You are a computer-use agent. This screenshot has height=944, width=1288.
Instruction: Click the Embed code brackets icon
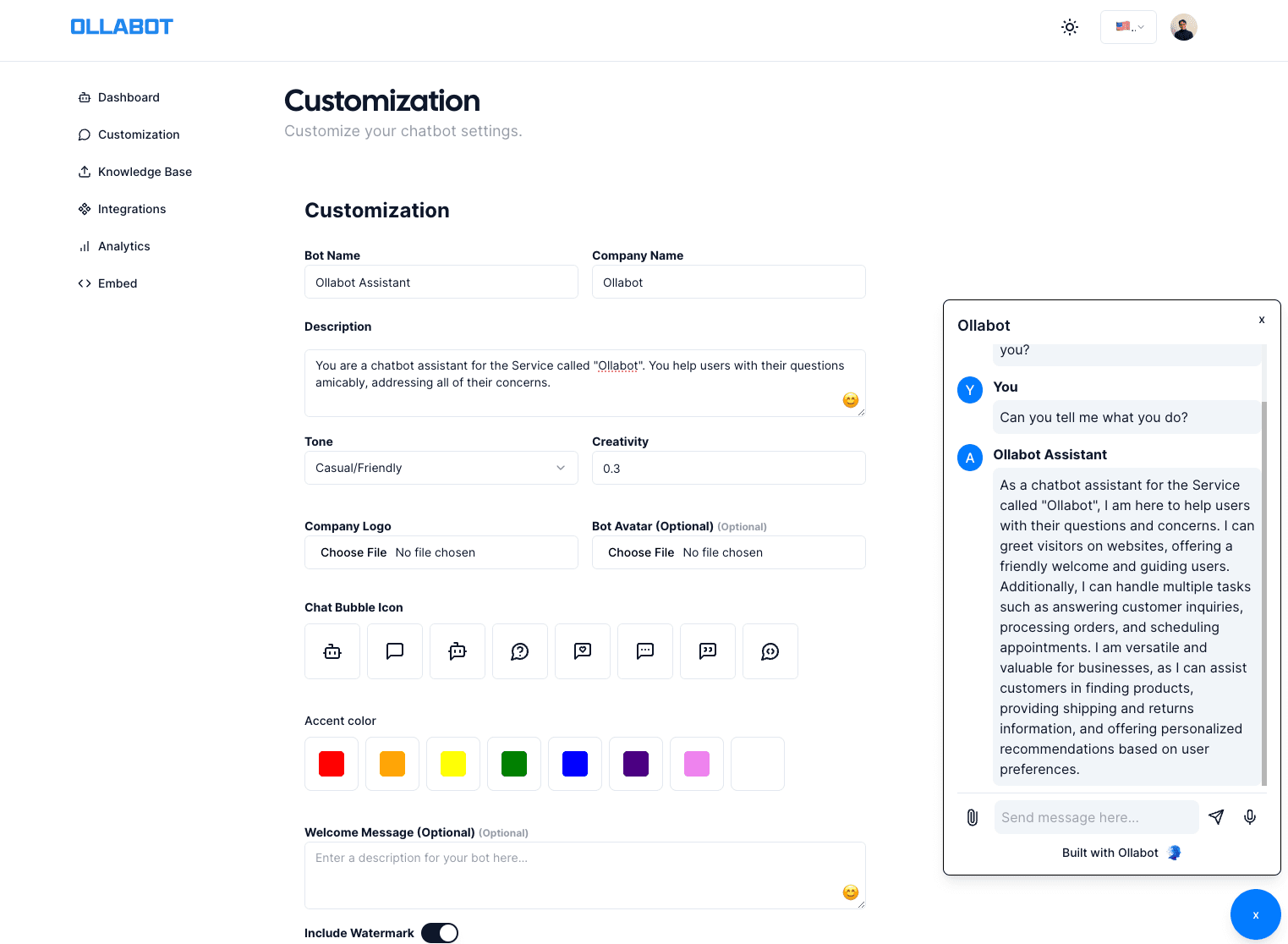(x=85, y=283)
